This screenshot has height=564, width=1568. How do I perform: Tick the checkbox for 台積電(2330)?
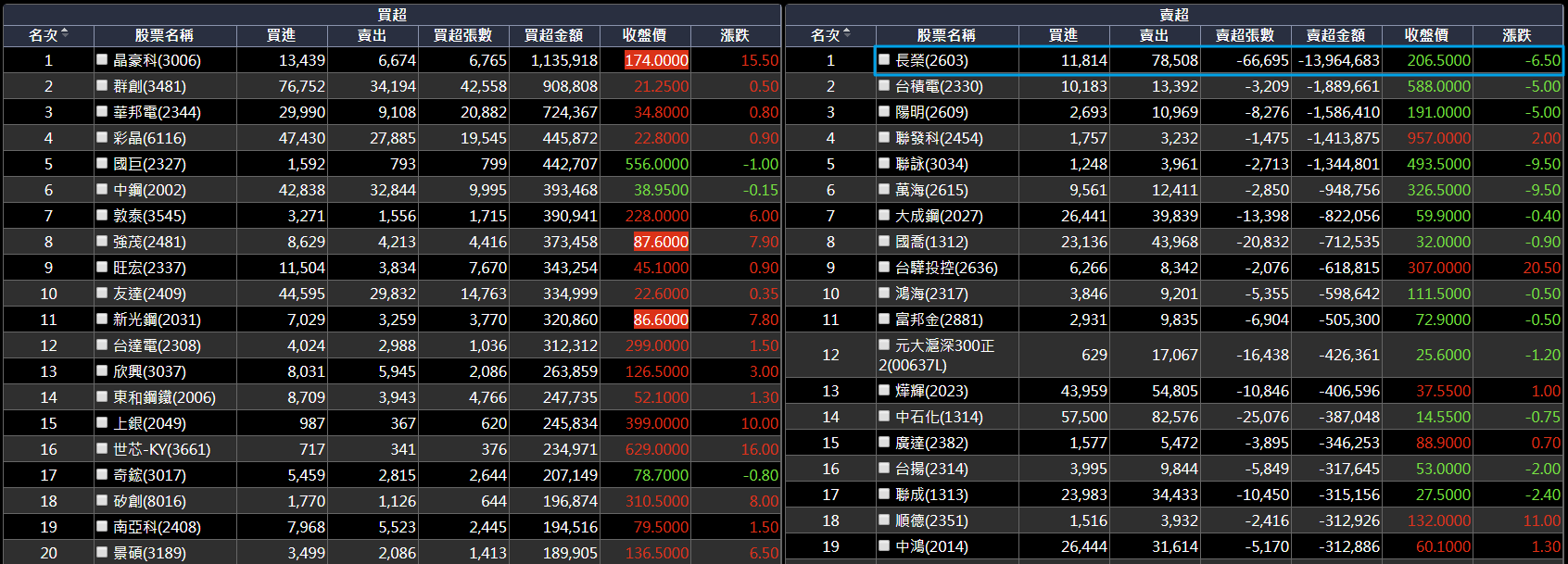(x=884, y=85)
